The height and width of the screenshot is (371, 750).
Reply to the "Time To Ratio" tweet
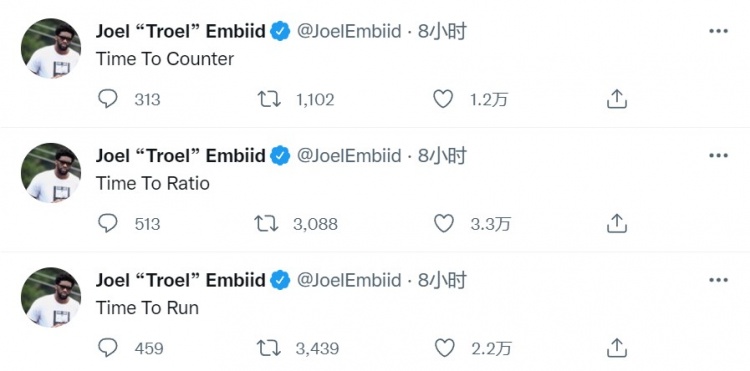[x=108, y=223]
